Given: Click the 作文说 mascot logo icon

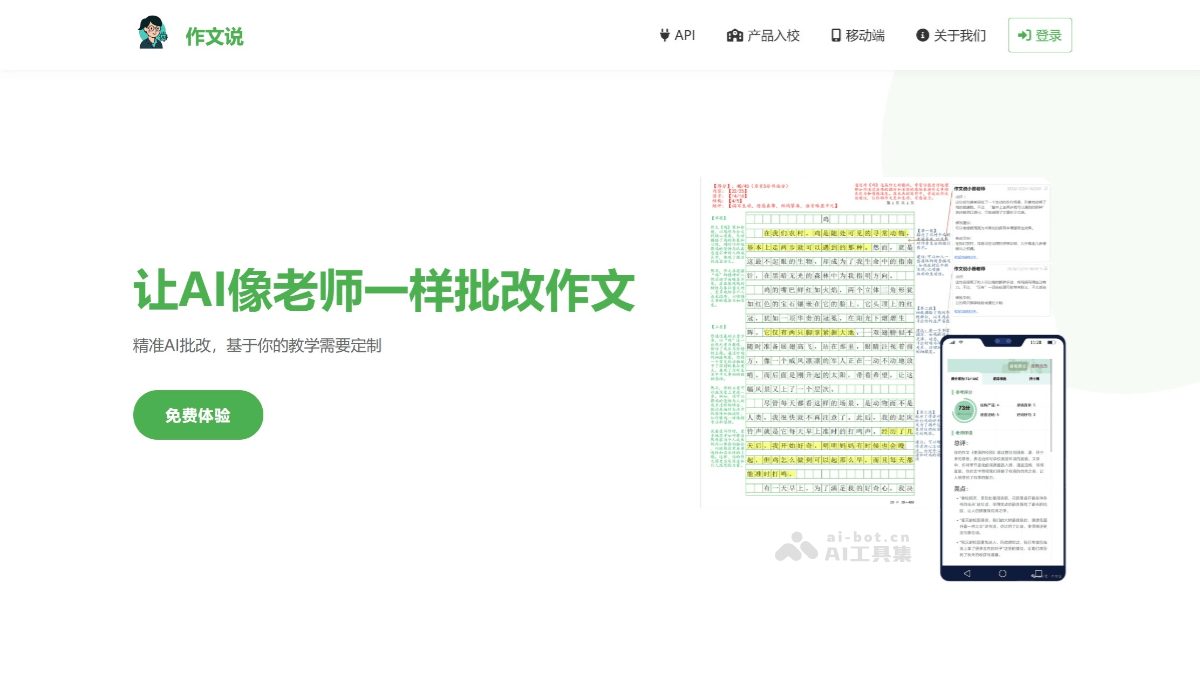Looking at the screenshot, I should coord(153,33).
